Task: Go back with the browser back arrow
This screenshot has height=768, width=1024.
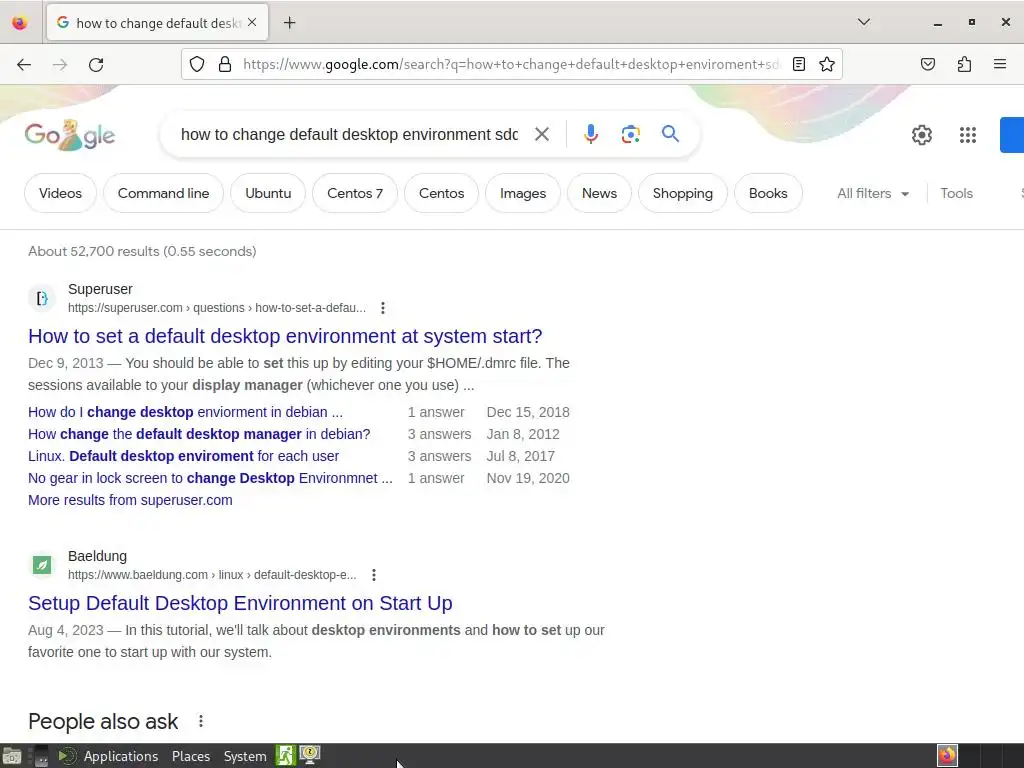Action: pos(24,64)
